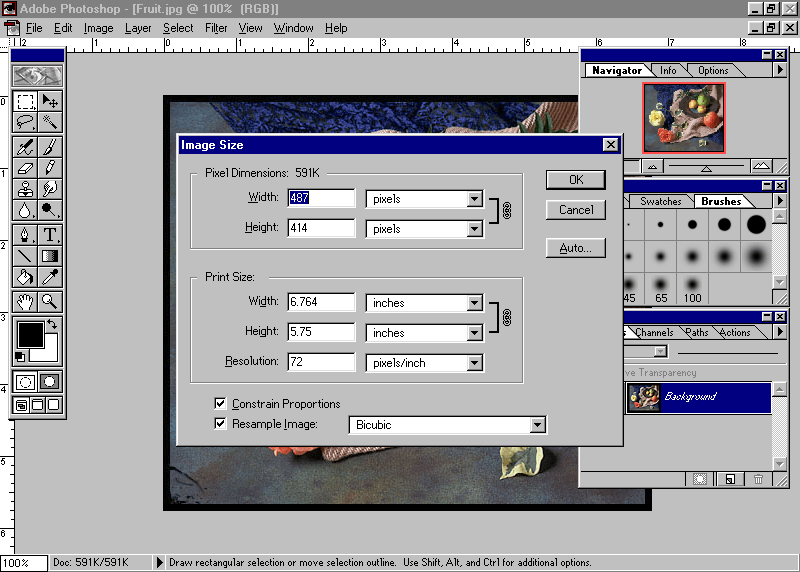Screen dimensions: 800x572
Task: Zoom out using Navigator small mountains icon
Action: coord(653,166)
